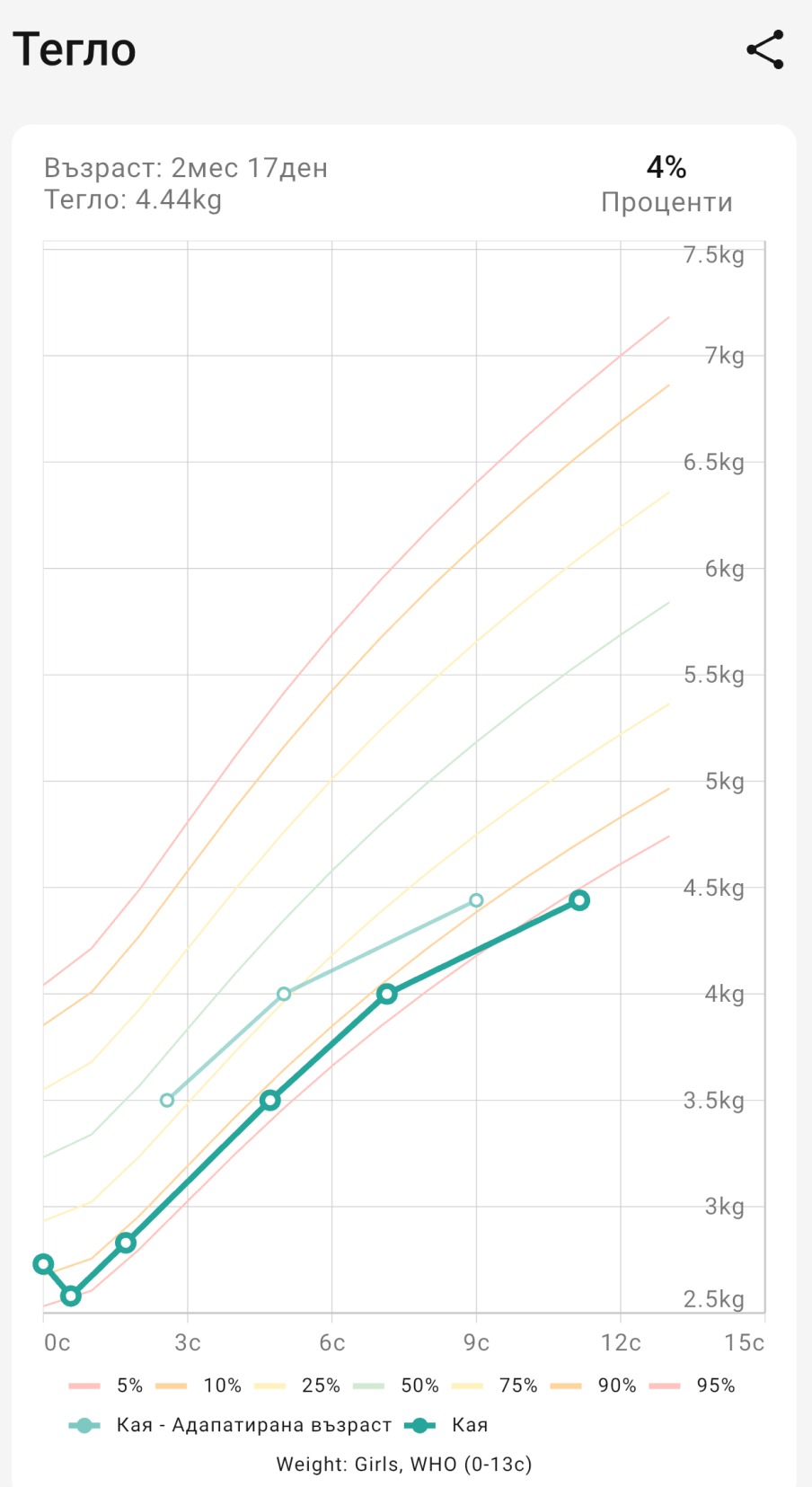Click the first adjusted-age point at 3.5kg

click(167, 1100)
